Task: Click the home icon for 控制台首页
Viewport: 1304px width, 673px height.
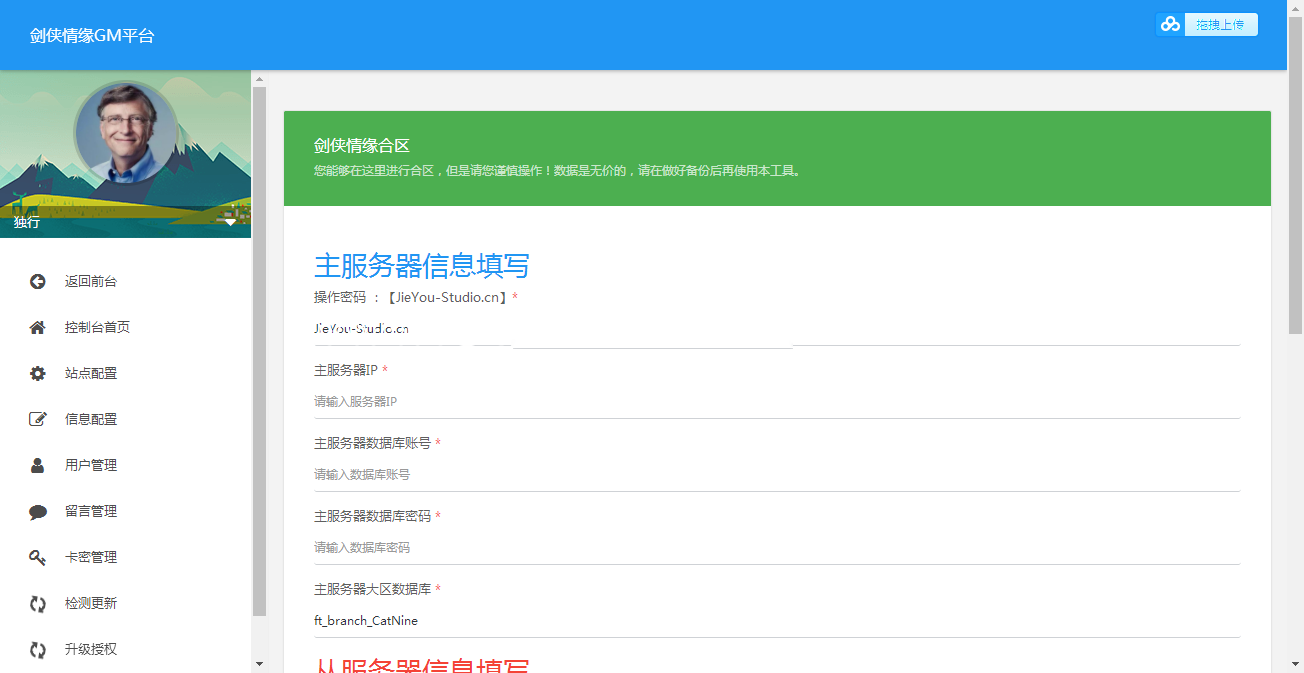Action: pyautogui.click(x=38, y=328)
